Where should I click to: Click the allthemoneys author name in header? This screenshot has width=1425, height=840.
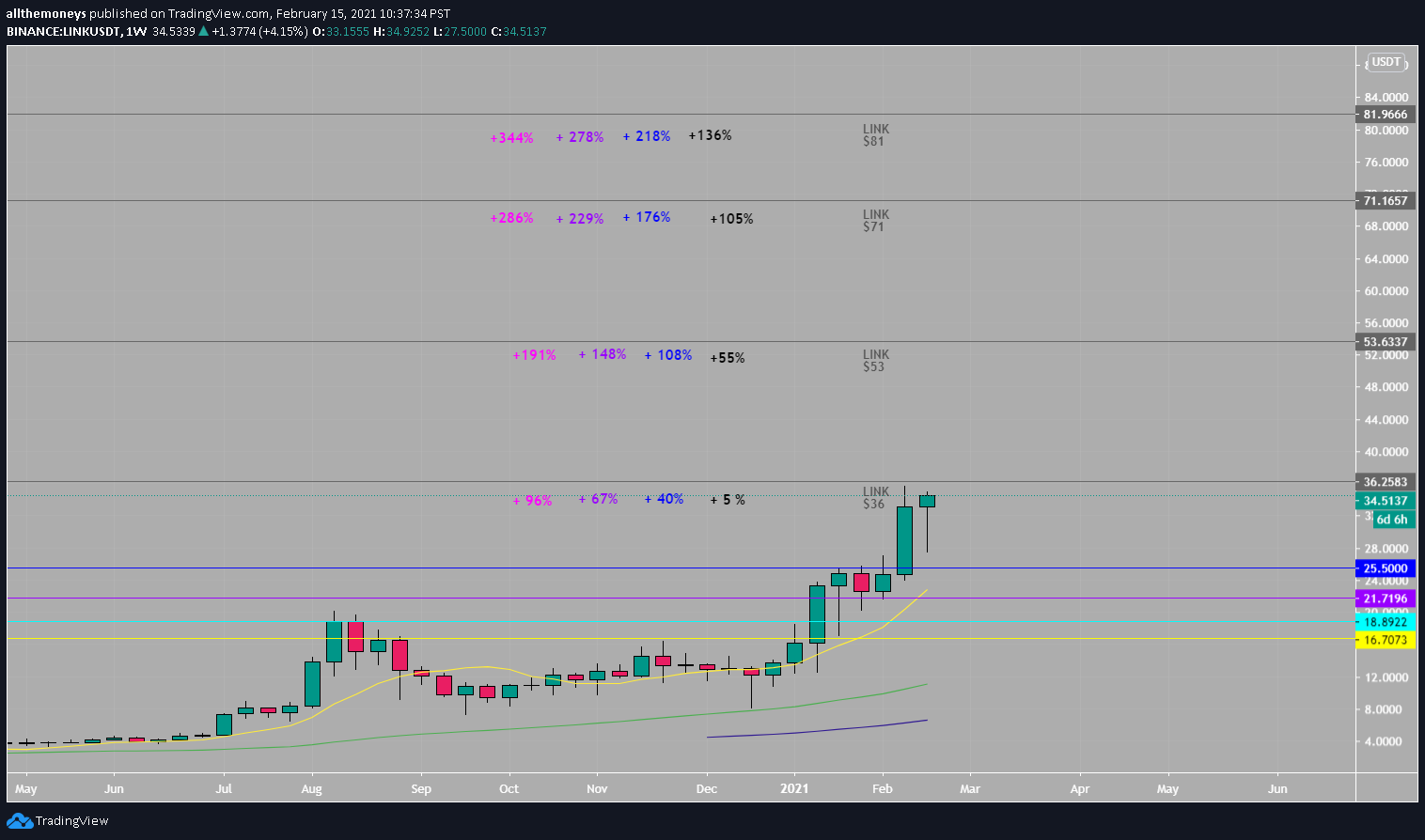(46, 13)
